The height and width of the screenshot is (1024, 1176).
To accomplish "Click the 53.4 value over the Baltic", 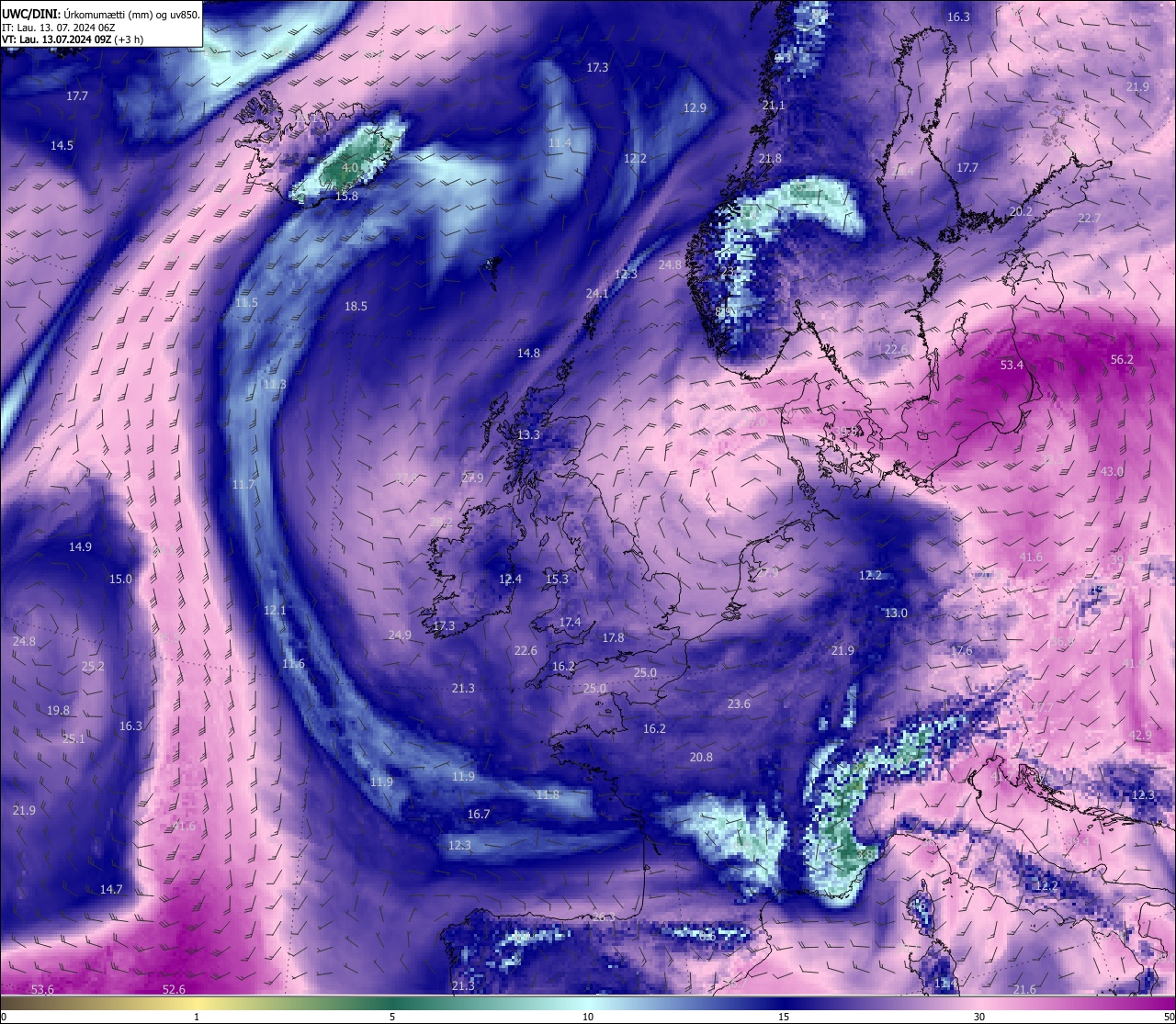I will (x=1012, y=365).
